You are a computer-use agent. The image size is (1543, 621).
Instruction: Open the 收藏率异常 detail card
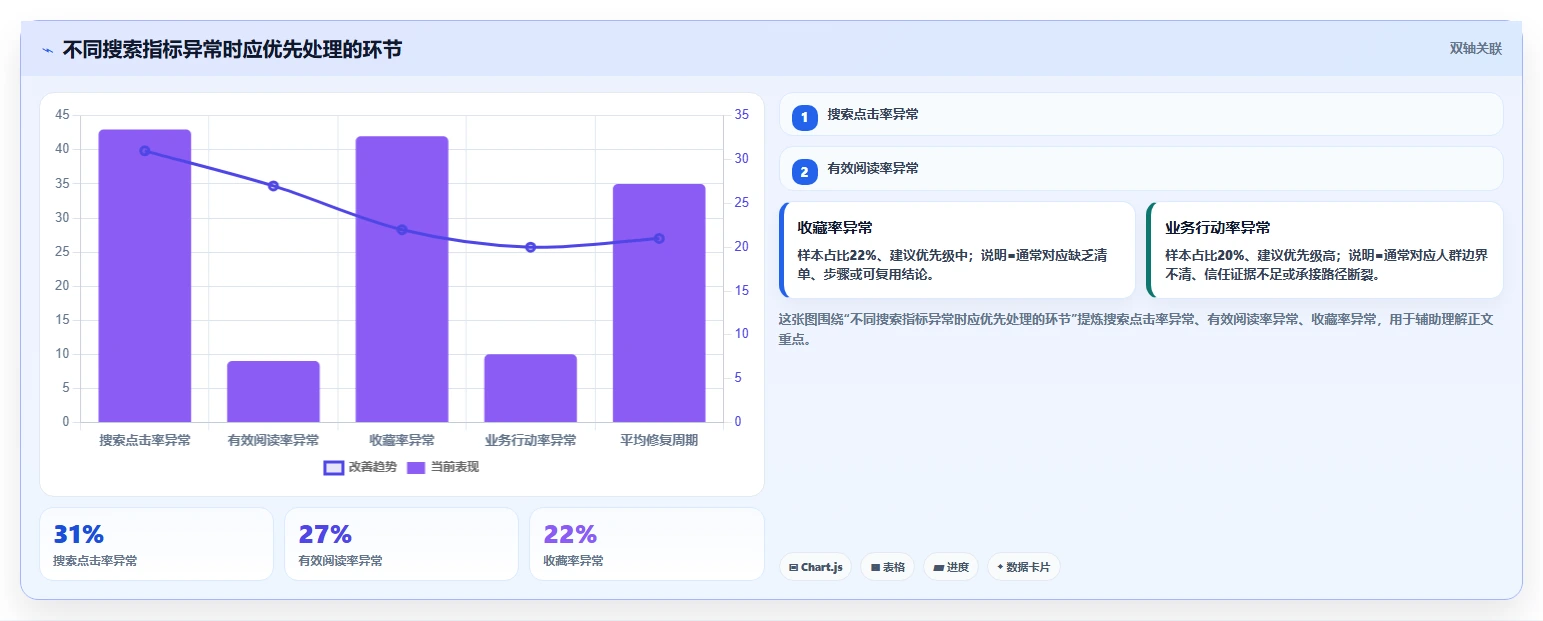[x=957, y=250]
